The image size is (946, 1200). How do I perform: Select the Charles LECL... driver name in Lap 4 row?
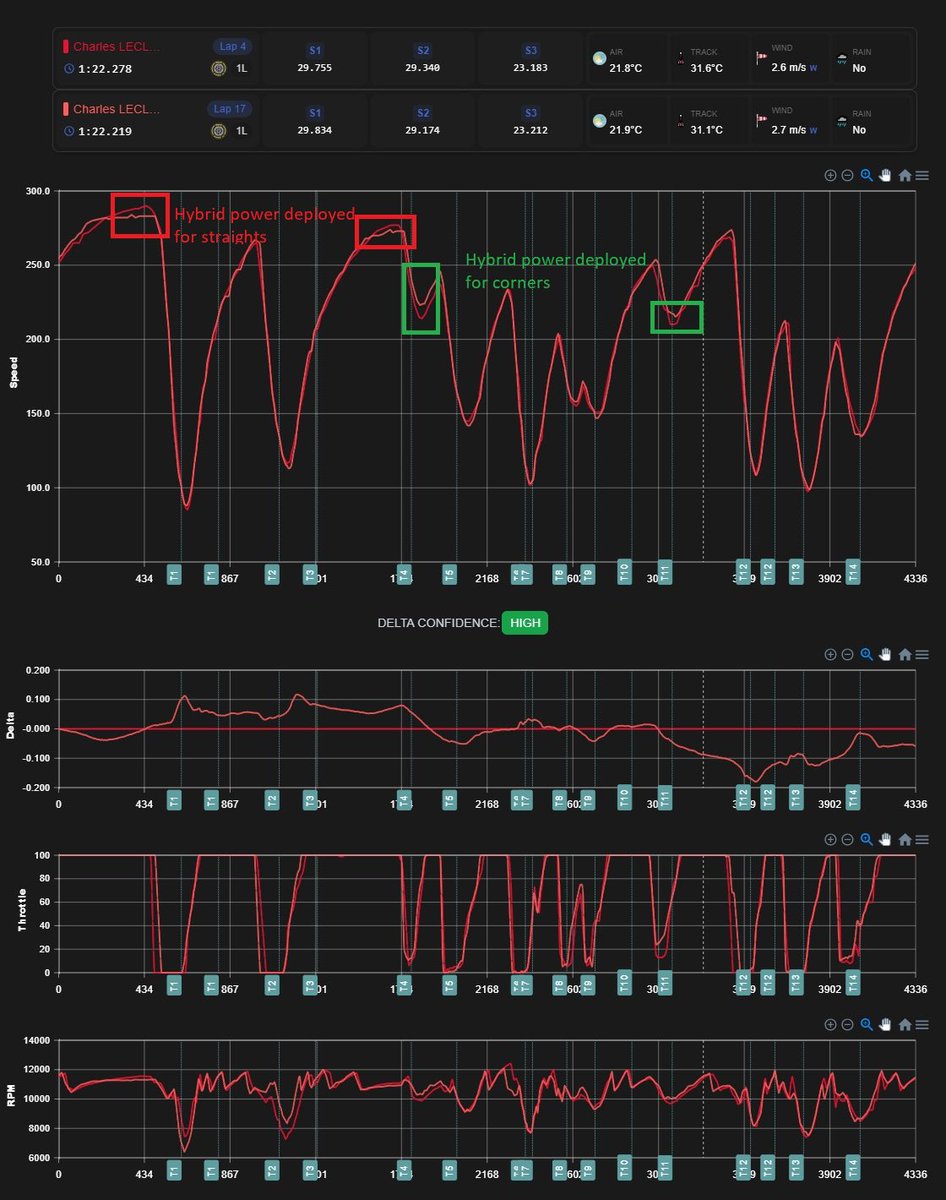coord(116,47)
